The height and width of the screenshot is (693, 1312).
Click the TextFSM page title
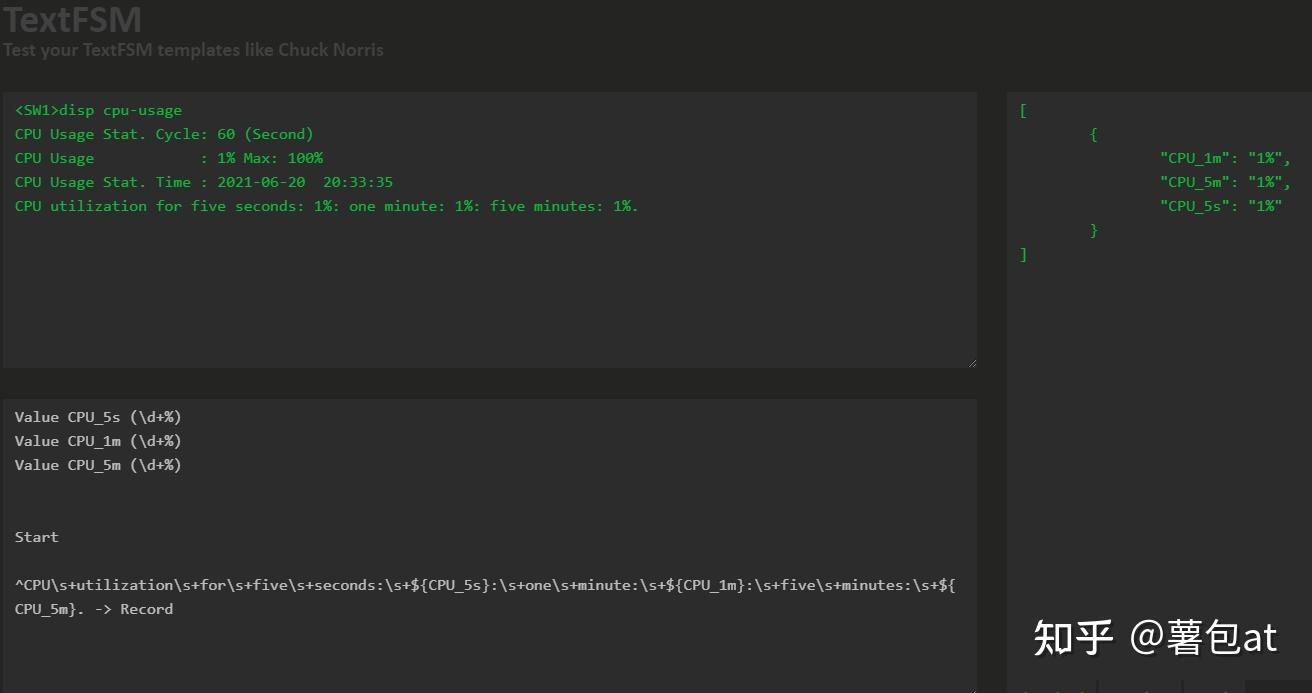(x=72, y=19)
